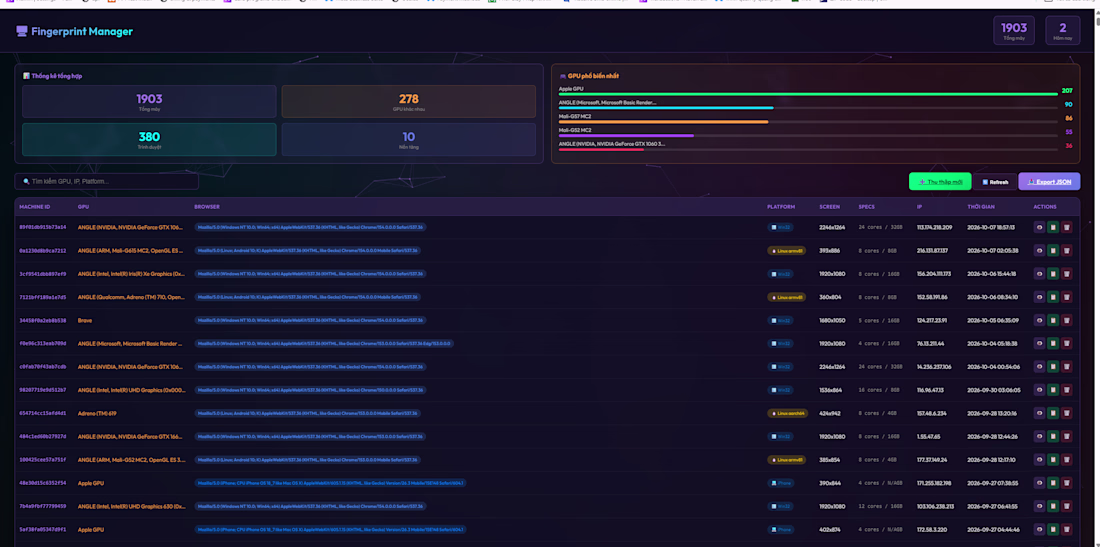This screenshot has height=547, width=1100.
Task: Click the Apple GPU green progress bar
Action: [808, 94]
